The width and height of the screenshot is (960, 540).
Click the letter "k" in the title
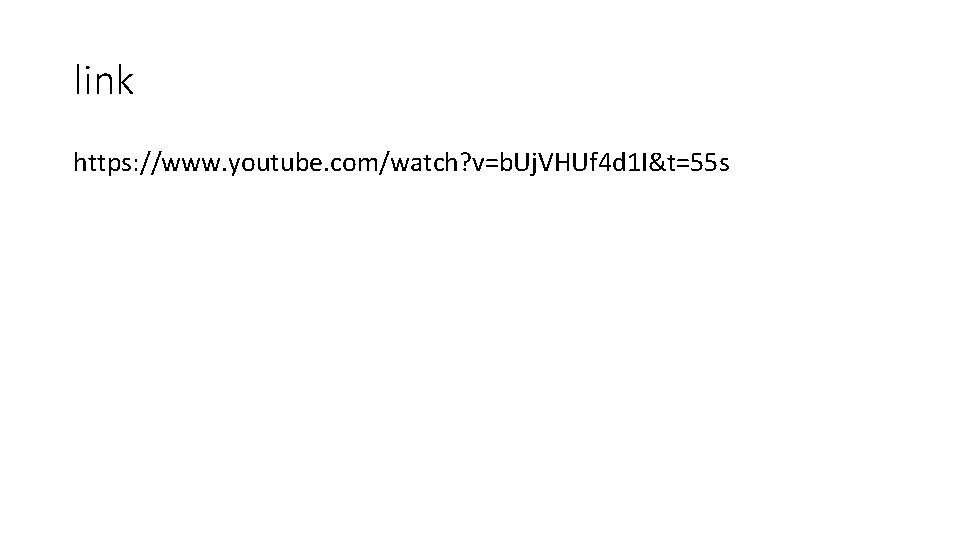pos(124,80)
